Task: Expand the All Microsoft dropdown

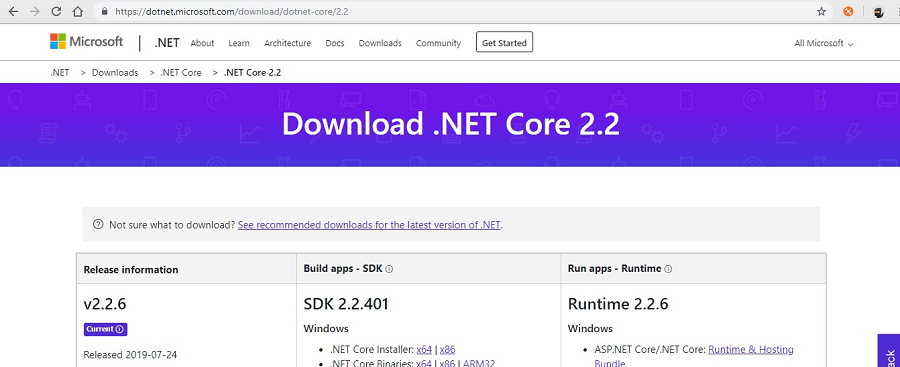Action: [x=824, y=43]
